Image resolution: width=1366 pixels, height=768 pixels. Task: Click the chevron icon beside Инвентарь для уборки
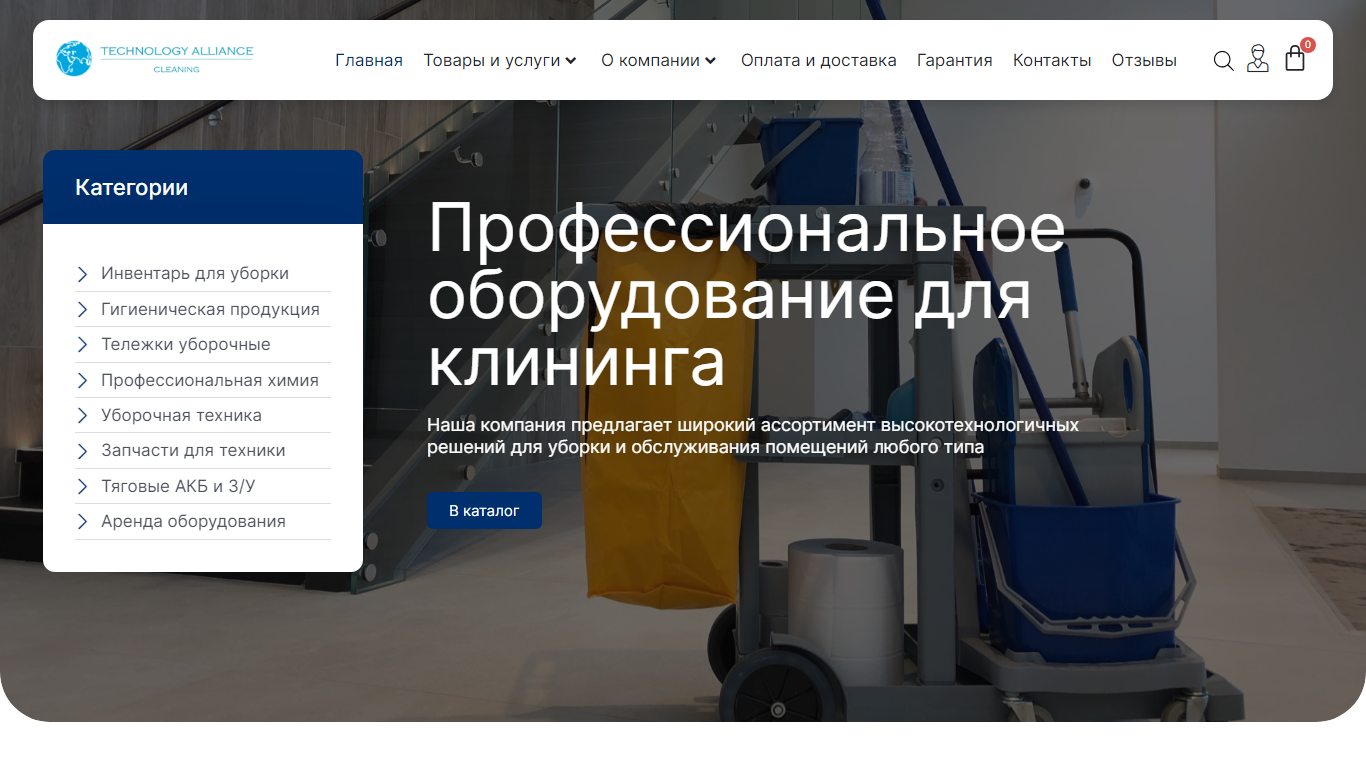coord(83,274)
